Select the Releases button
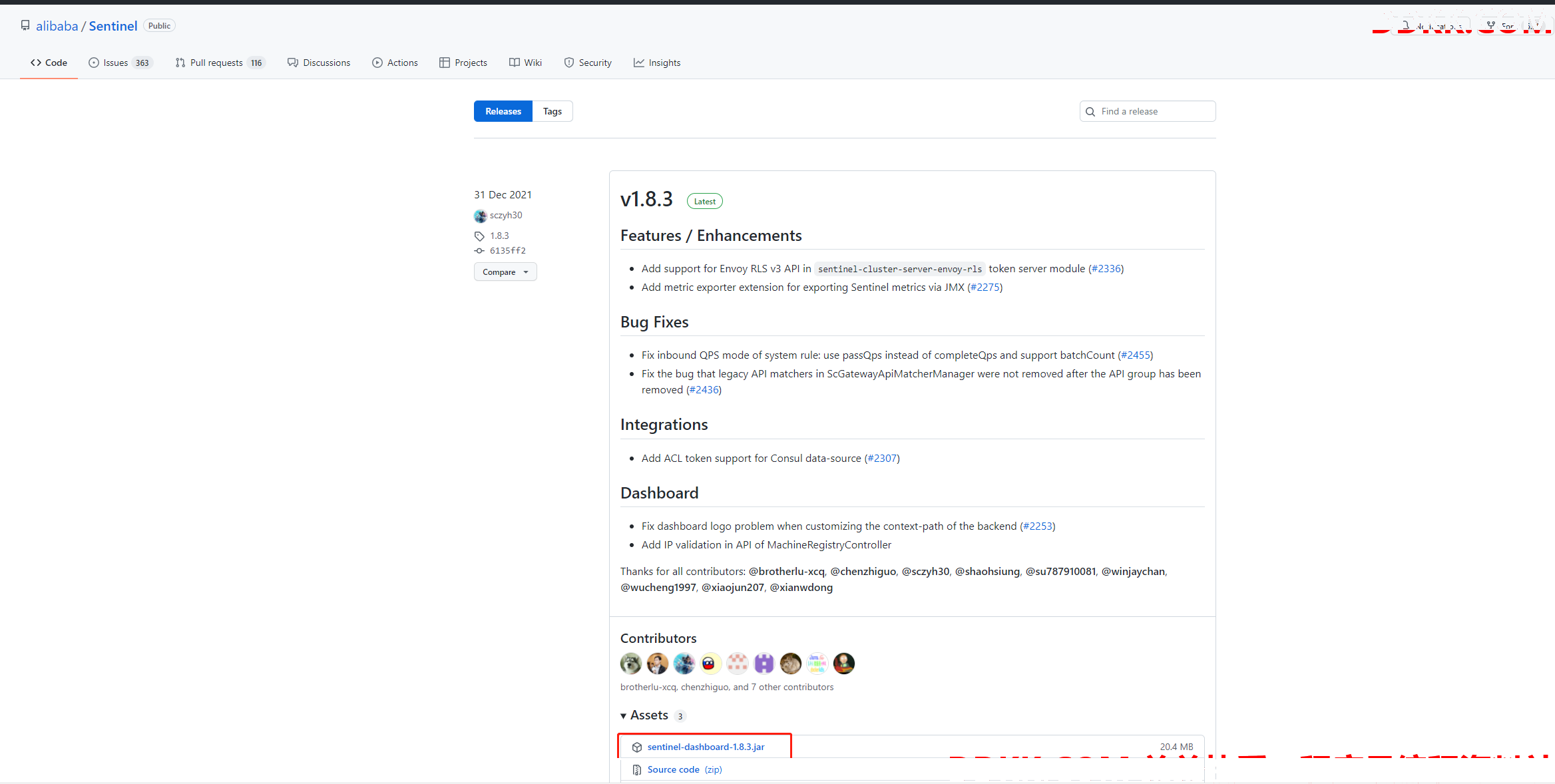Image resolution: width=1555 pixels, height=784 pixels. [503, 111]
